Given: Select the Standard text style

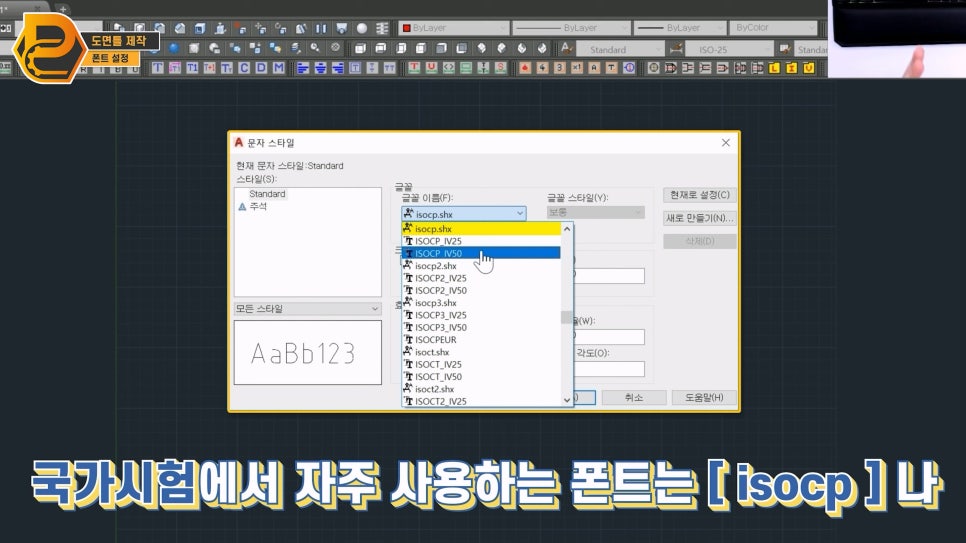Looking at the screenshot, I should pyautogui.click(x=267, y=194).
